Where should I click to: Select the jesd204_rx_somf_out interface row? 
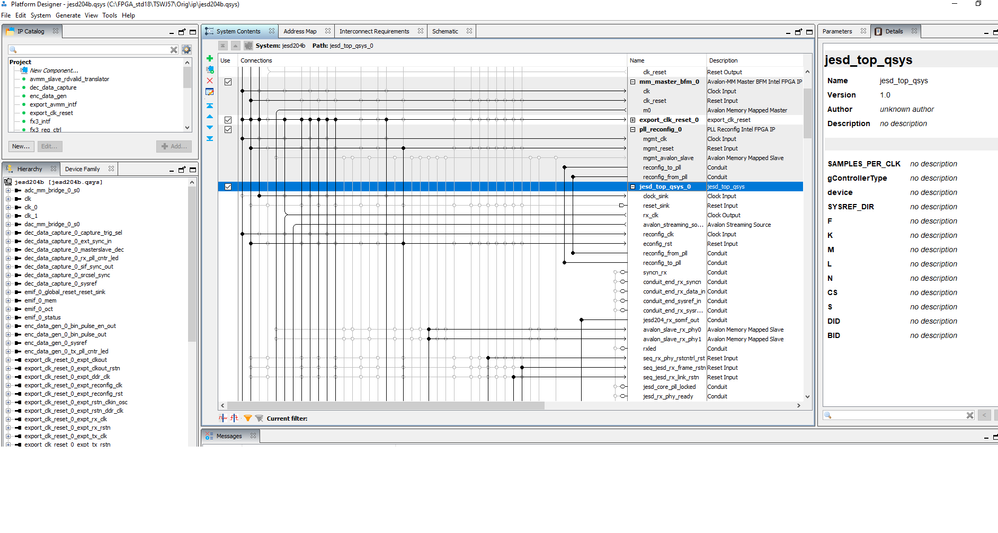671,320
